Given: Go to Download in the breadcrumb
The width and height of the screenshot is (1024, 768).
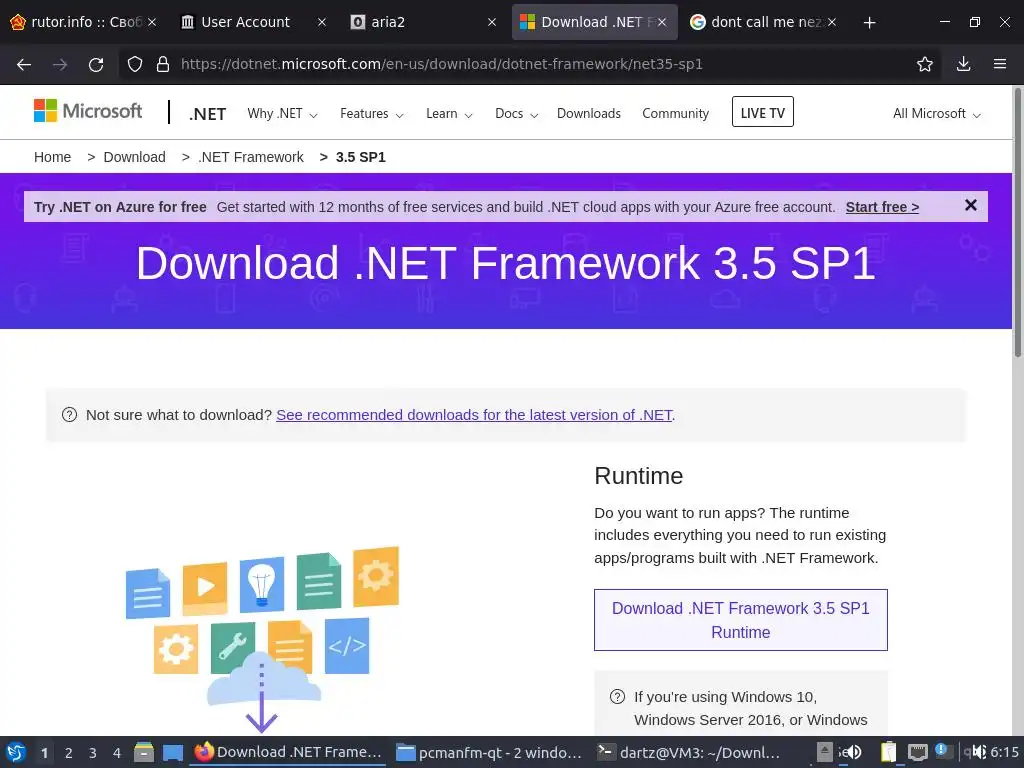Looking at the screenshot, I should click(x=134, y=157).
